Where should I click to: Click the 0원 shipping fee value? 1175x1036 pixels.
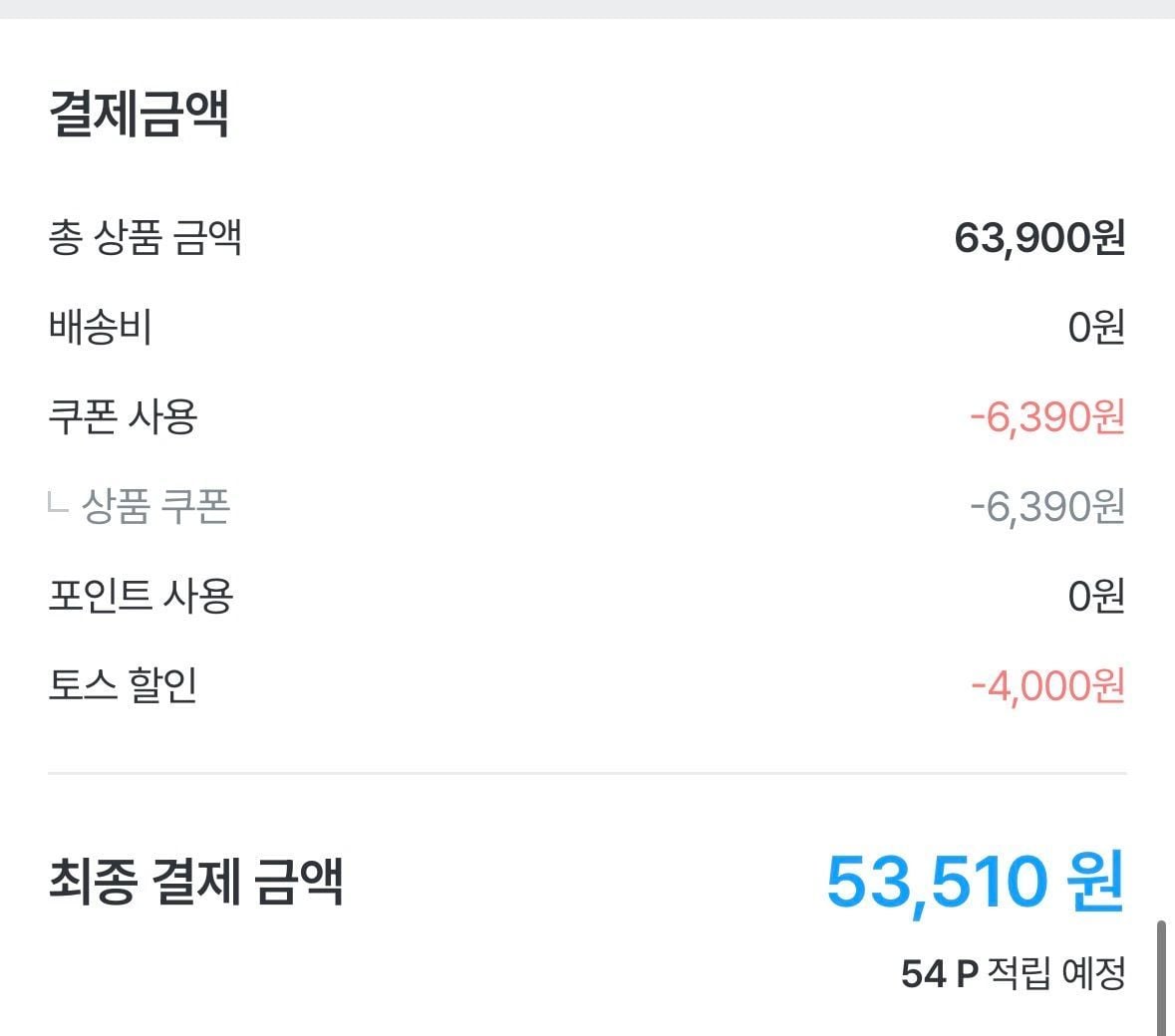pyautogui.click(x=1095, y=327)
